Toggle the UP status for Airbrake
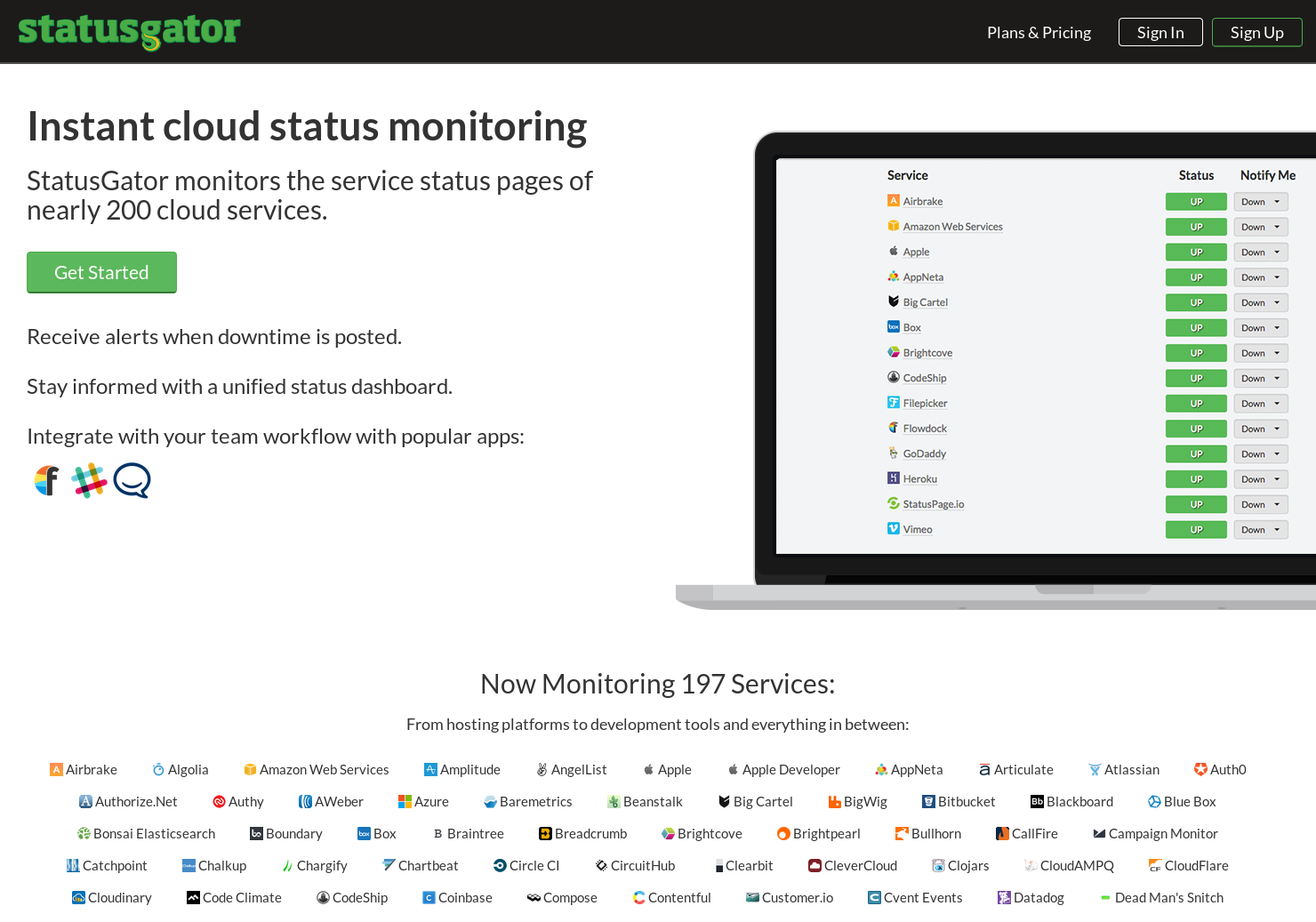This screenshot has height=922, width=1316. [1195, 201]
